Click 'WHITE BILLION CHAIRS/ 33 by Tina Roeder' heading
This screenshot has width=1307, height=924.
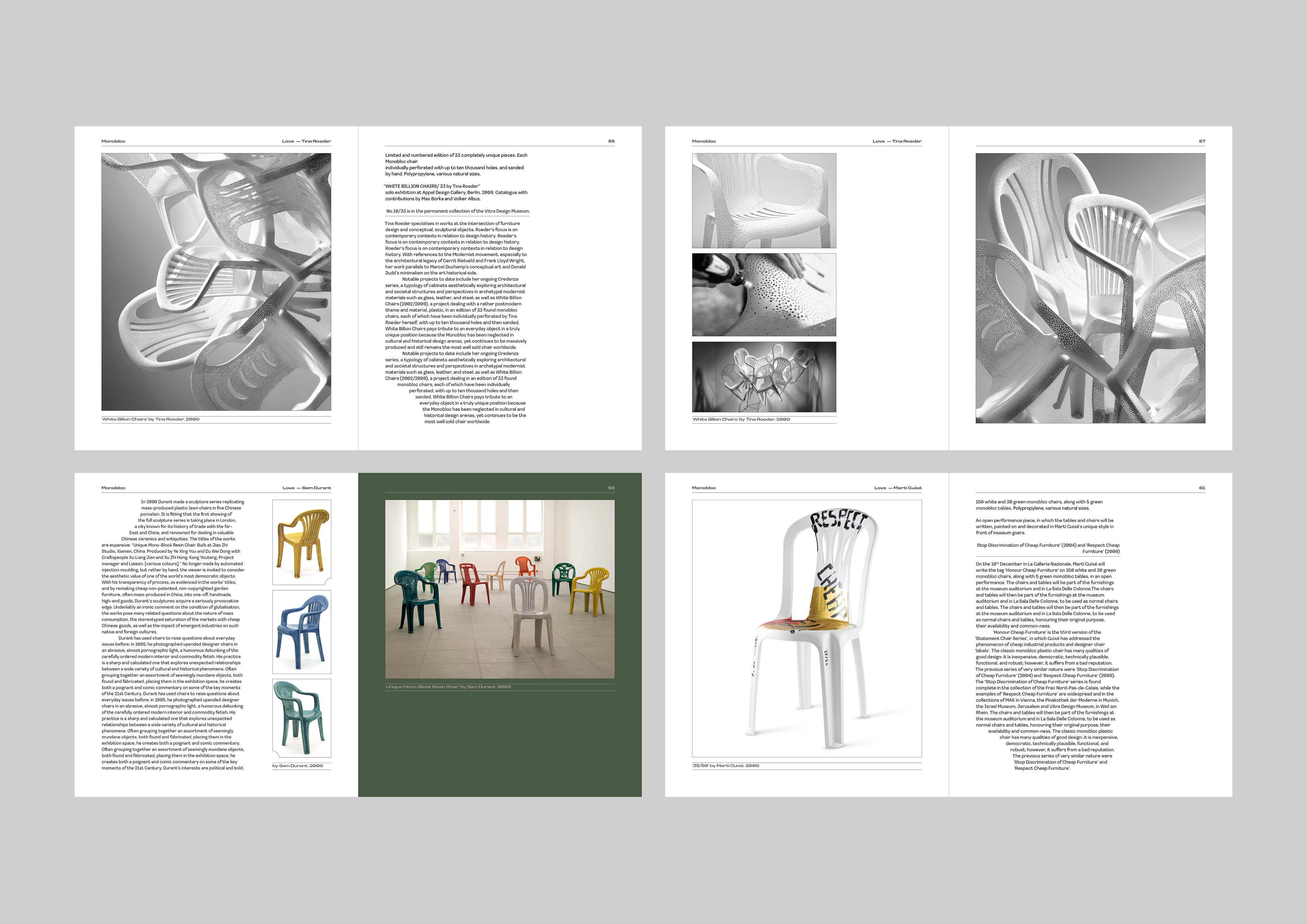pyautogui.click(x=432, y=186)
